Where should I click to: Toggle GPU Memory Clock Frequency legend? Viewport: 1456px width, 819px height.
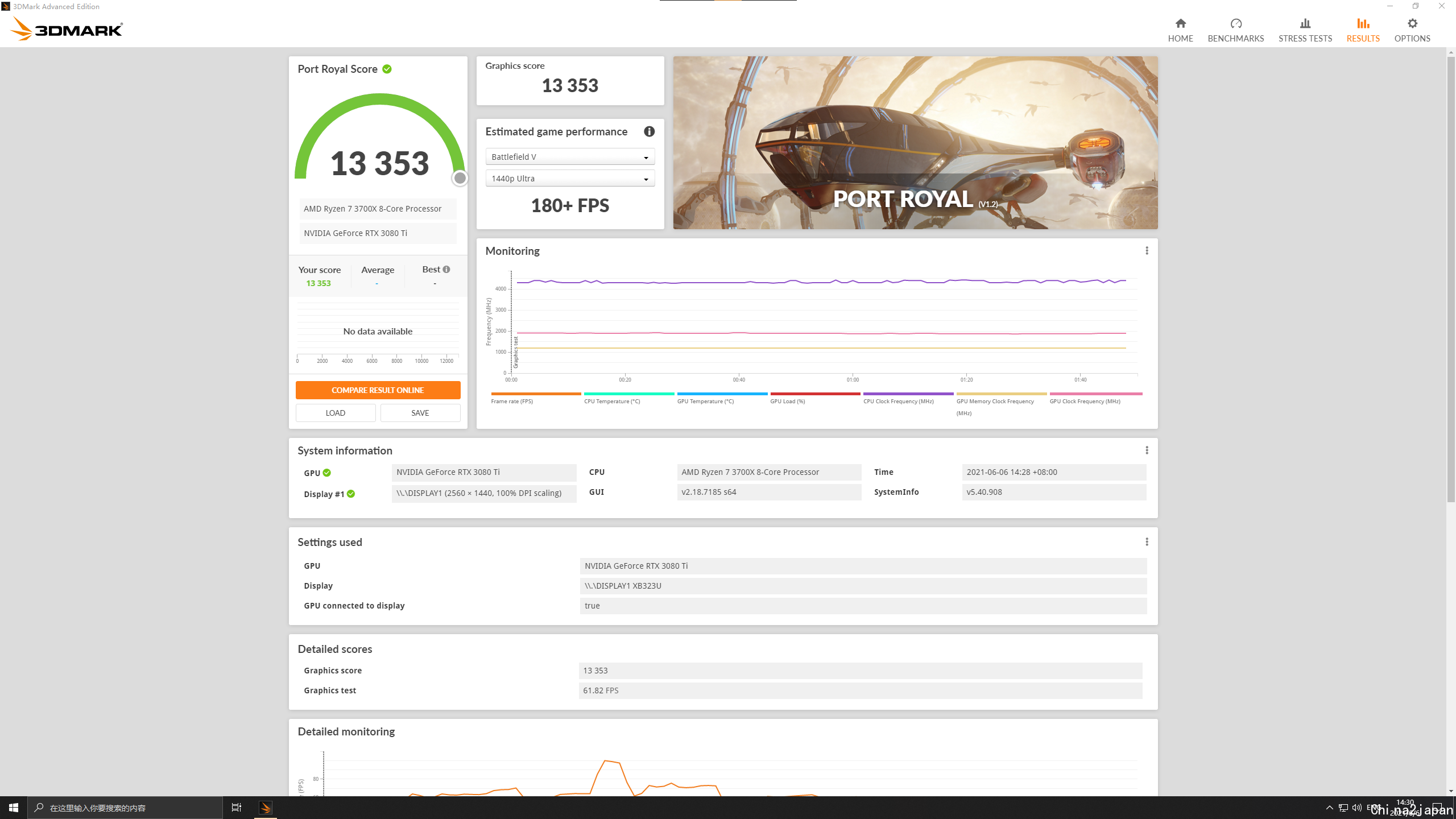point(1001,404)
